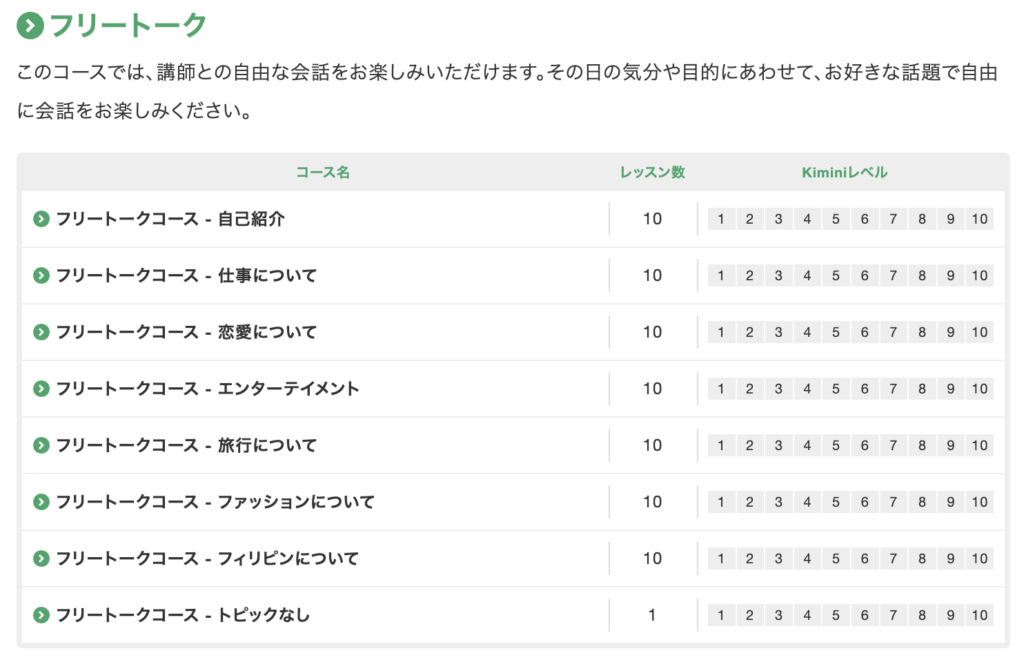The image size is (1024, 660).
Task: Open フリートークコース - トピックなし link
Action: point(183,615)
